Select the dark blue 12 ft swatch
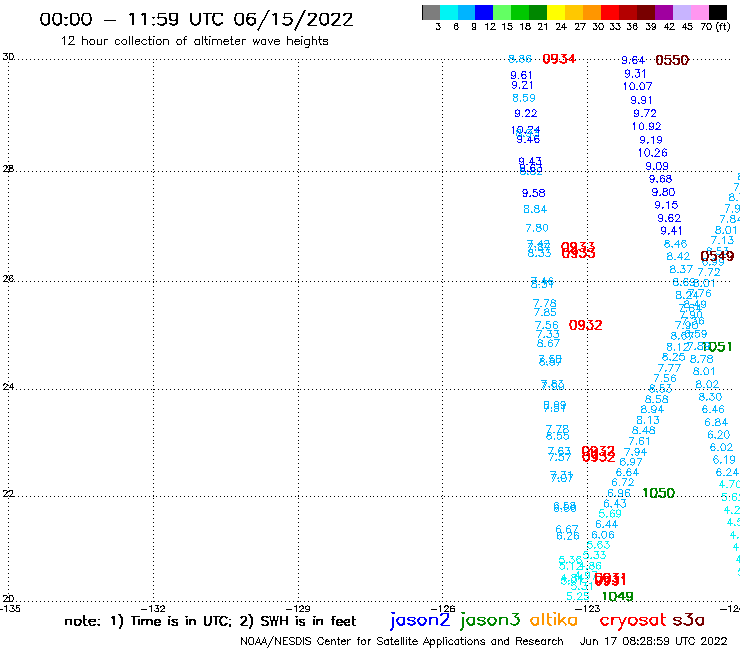The height and width of the screenshot is (650, 740). click(484, 12)
